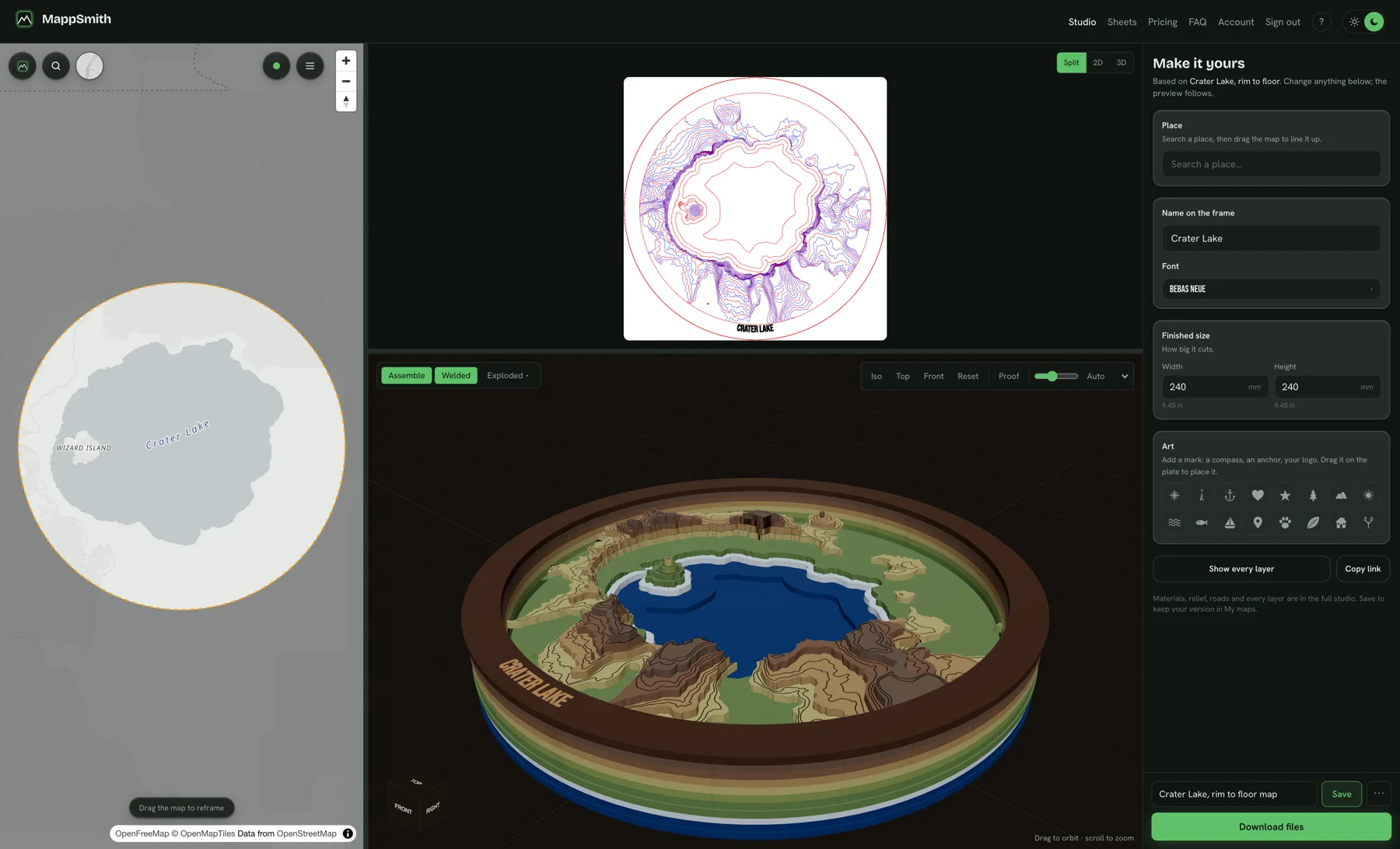Add the compass rose art mark
Image resolution: width=1400 pixels, height=849 pixels.
pos(1174,496)
